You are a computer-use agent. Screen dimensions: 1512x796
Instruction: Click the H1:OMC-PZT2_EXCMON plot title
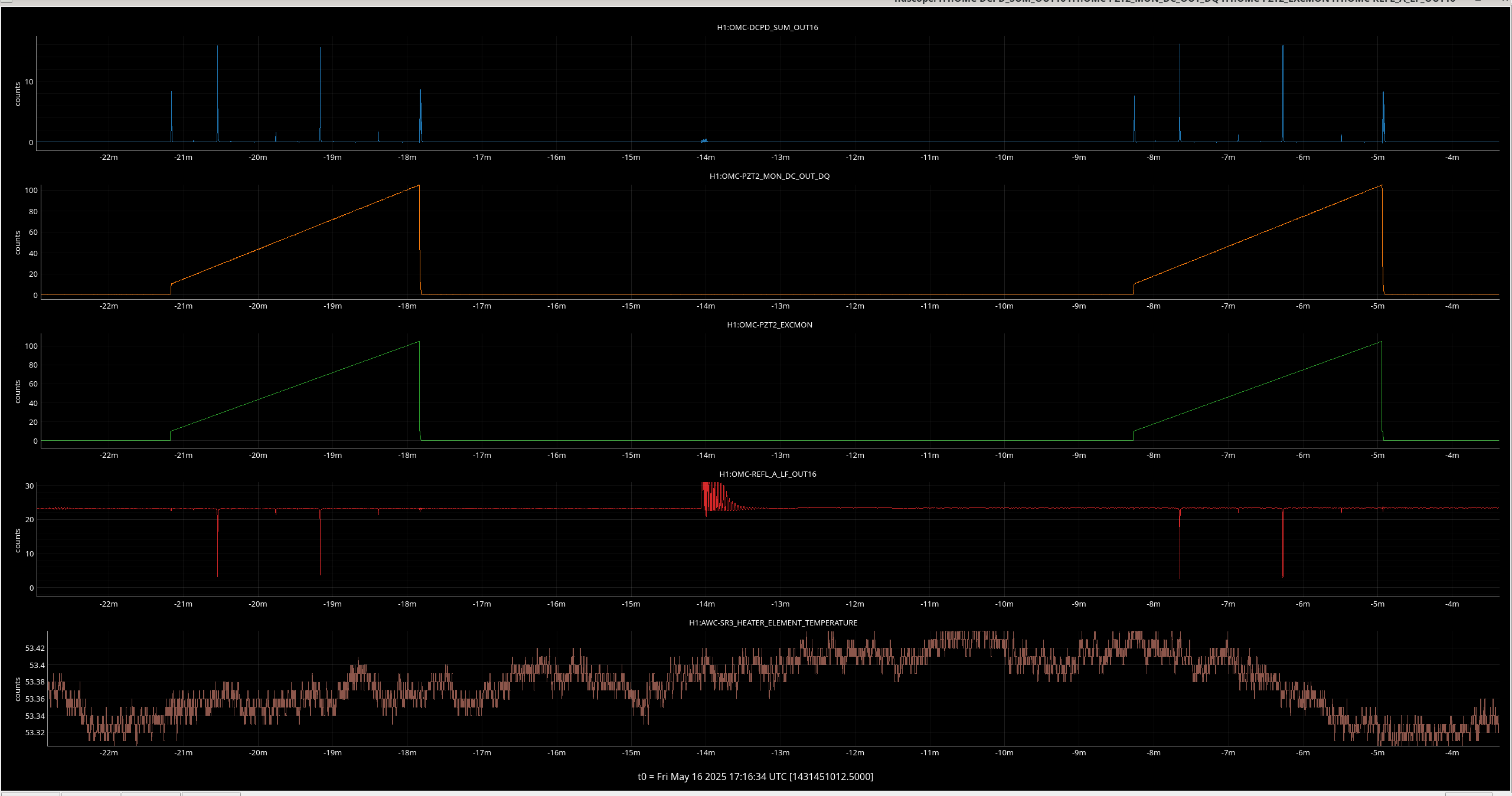(x=769, y=325)
